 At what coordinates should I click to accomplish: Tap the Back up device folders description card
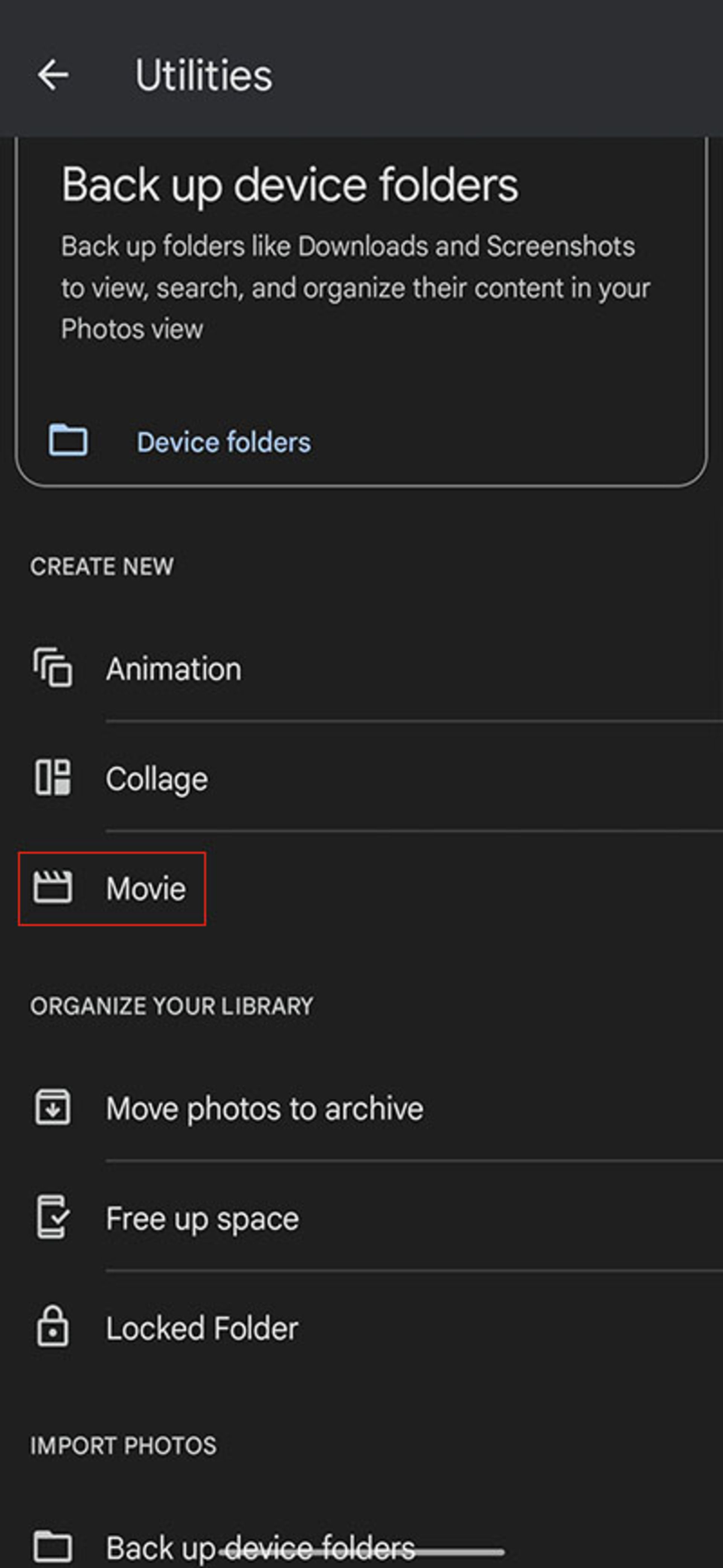click(x=361, y=286)
